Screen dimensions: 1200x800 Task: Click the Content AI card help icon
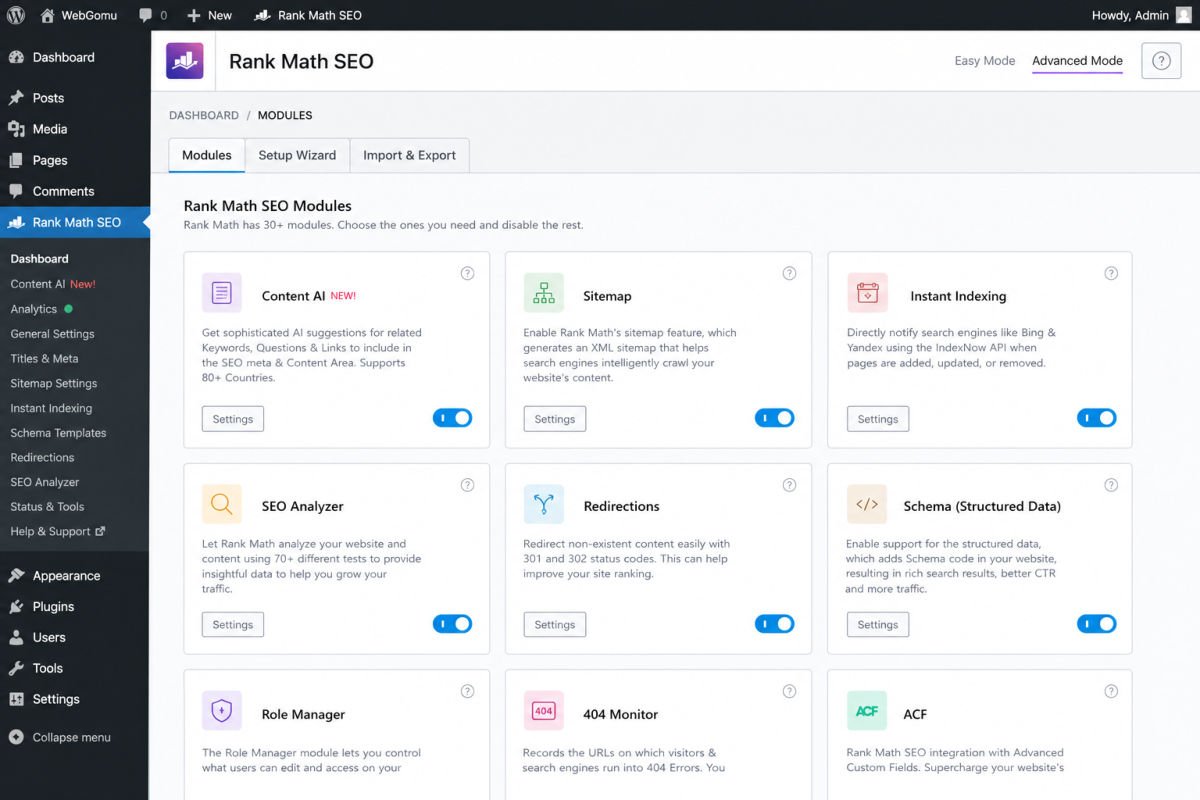[x=467, y=274]
